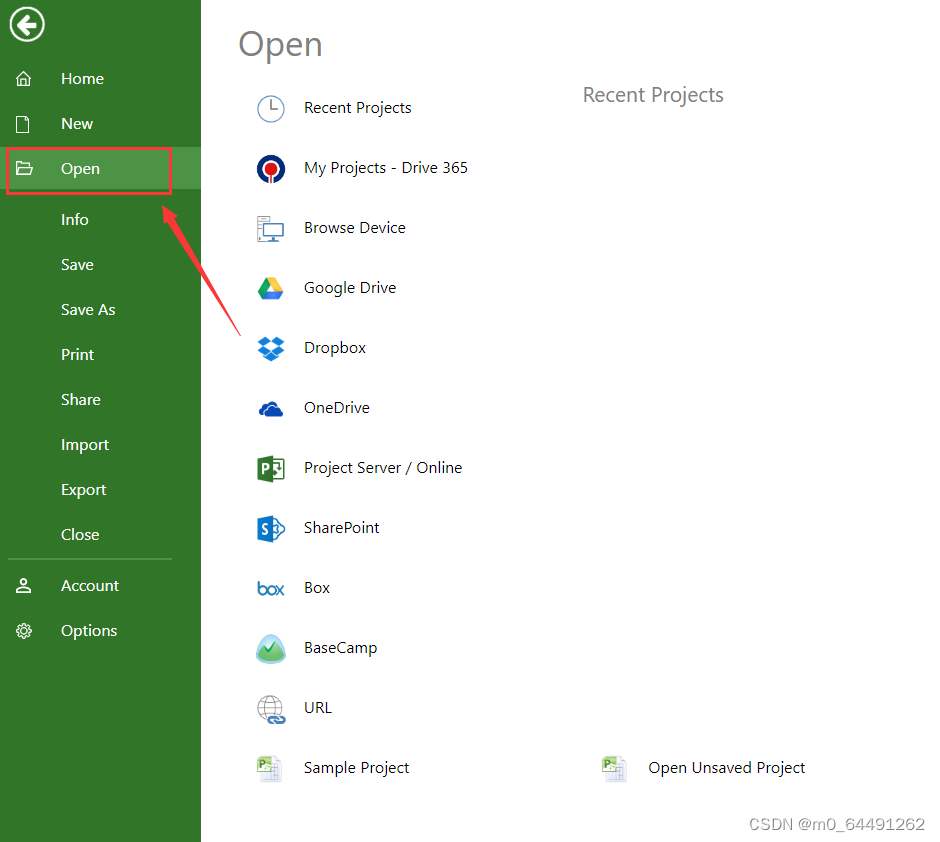Click the Drive 365 pin icon
Image resolution: width=940 pixels, height=842 pixels.
click(271, 168)
